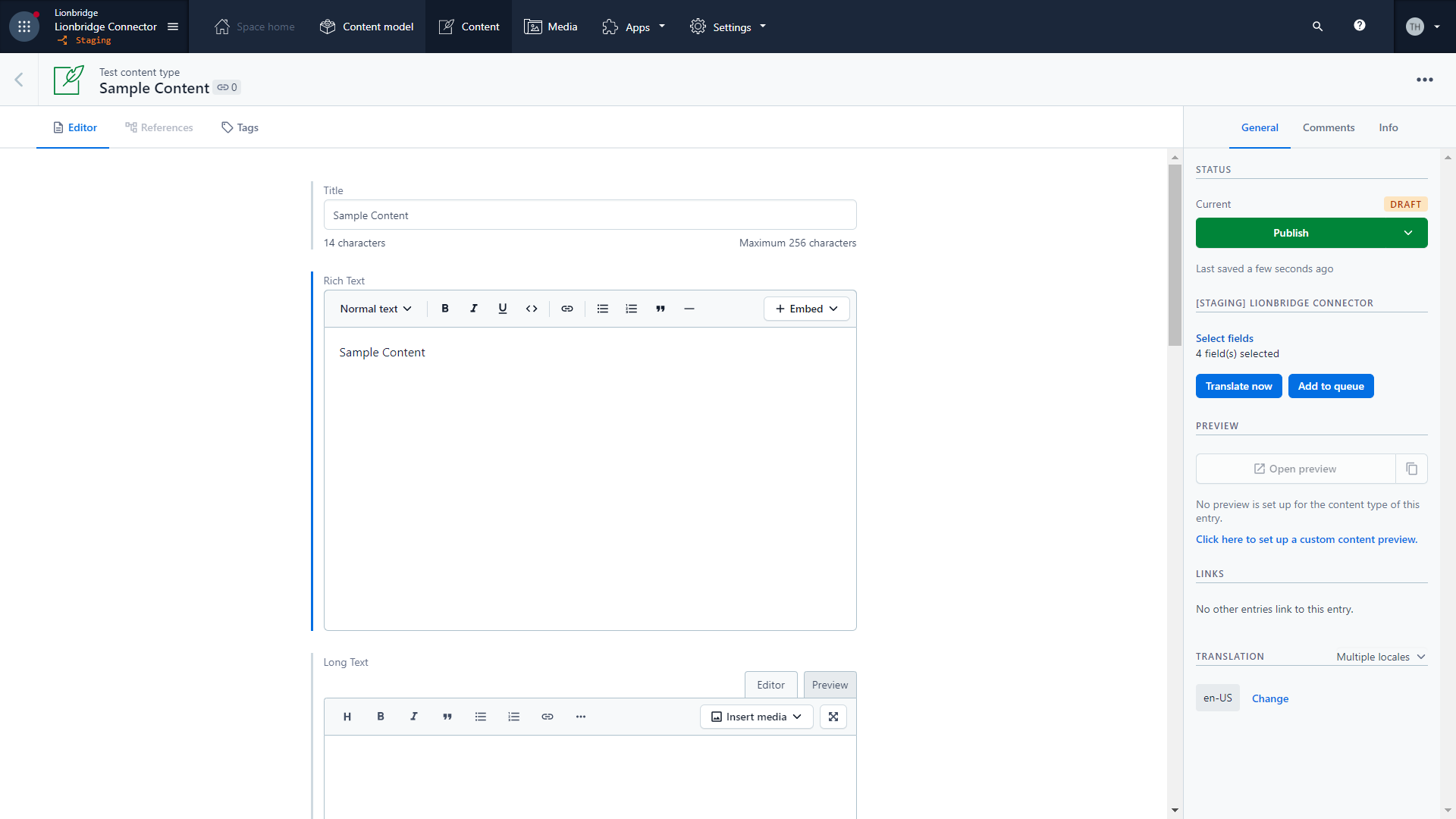Toggle the Preview mode in Long Text
Image resolution: width=1456 pixels, height=819 pixels.
point(829,684)
